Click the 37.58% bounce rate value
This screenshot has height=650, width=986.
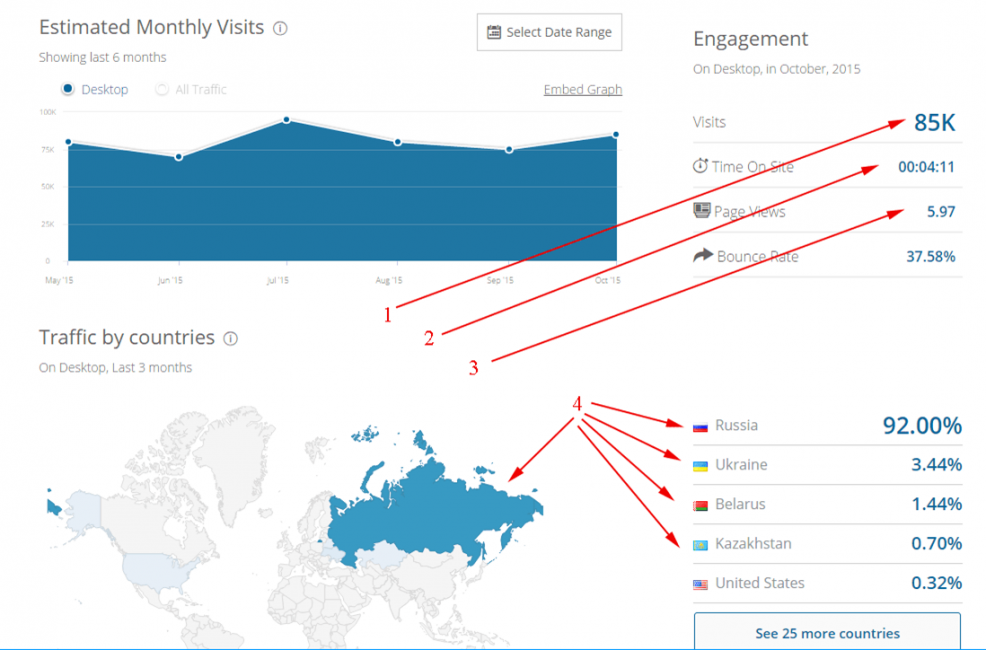pyautogui.click(x=931, y=256)
